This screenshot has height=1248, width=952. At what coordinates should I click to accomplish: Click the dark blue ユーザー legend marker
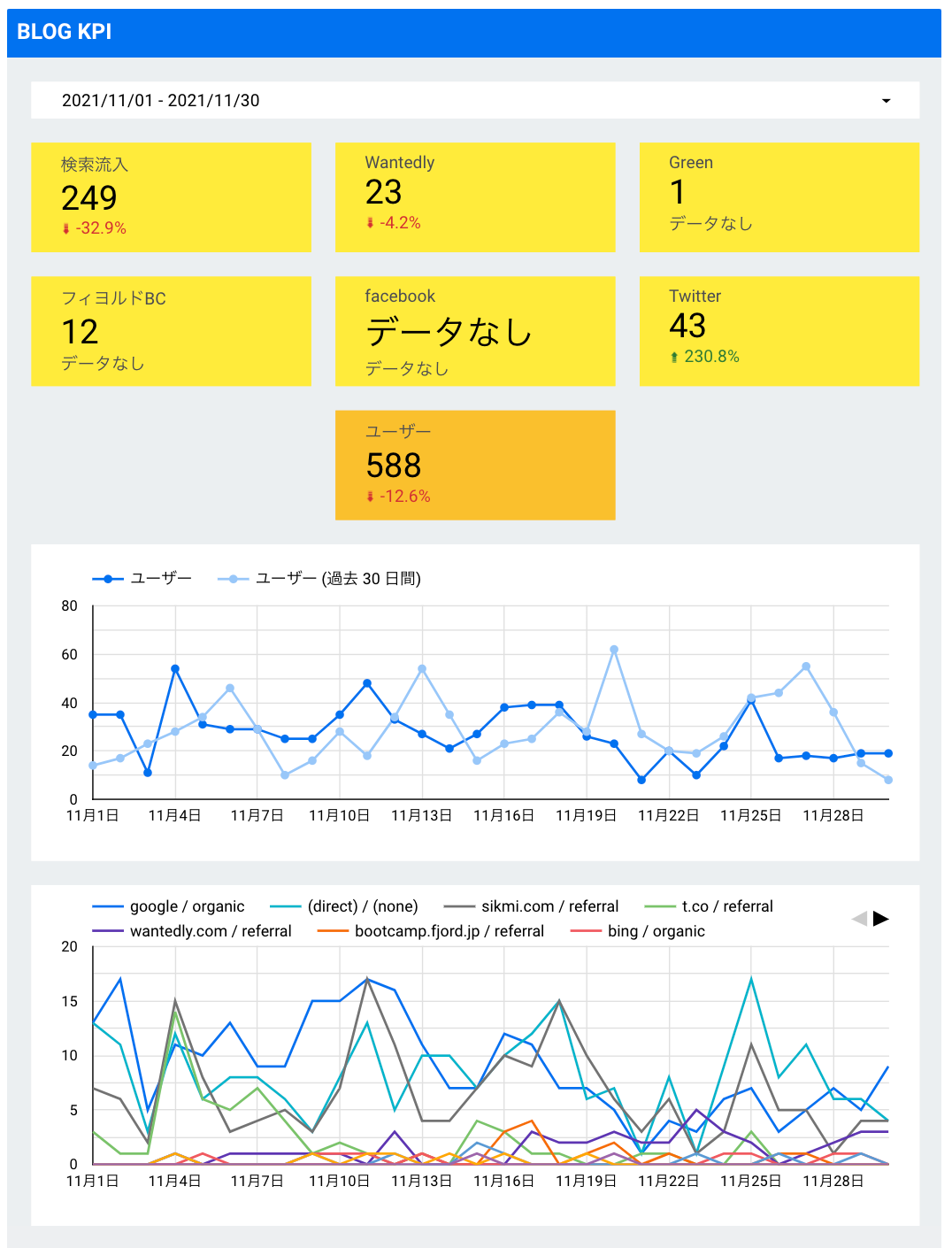106,577
